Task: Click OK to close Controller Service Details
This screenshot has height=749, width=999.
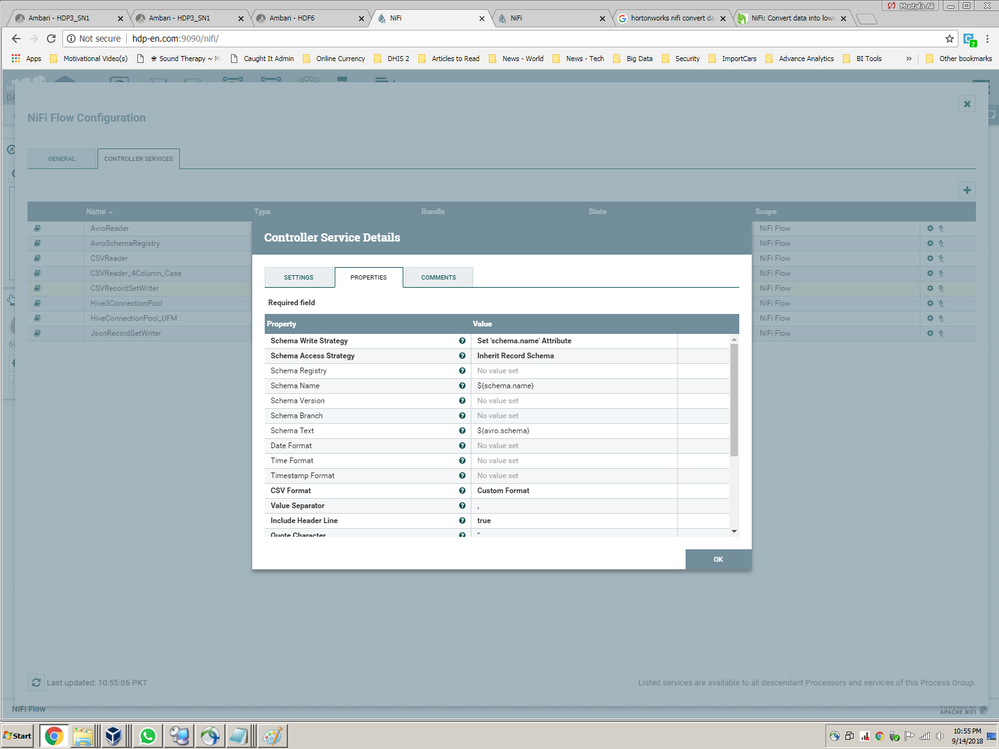Action: pos(717,560)
